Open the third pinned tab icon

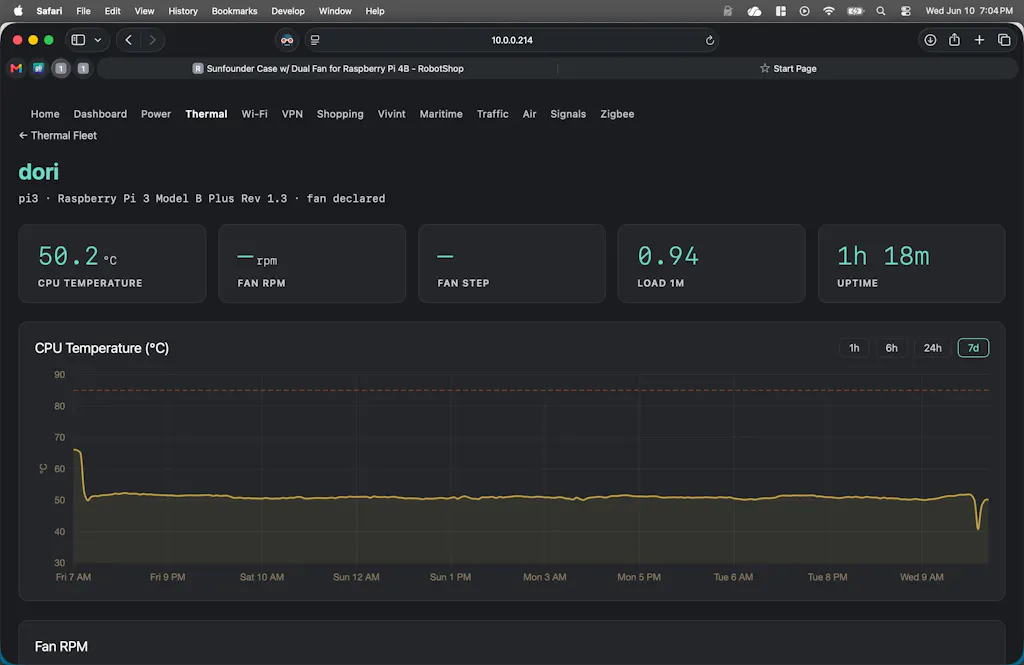coord(61,68)
